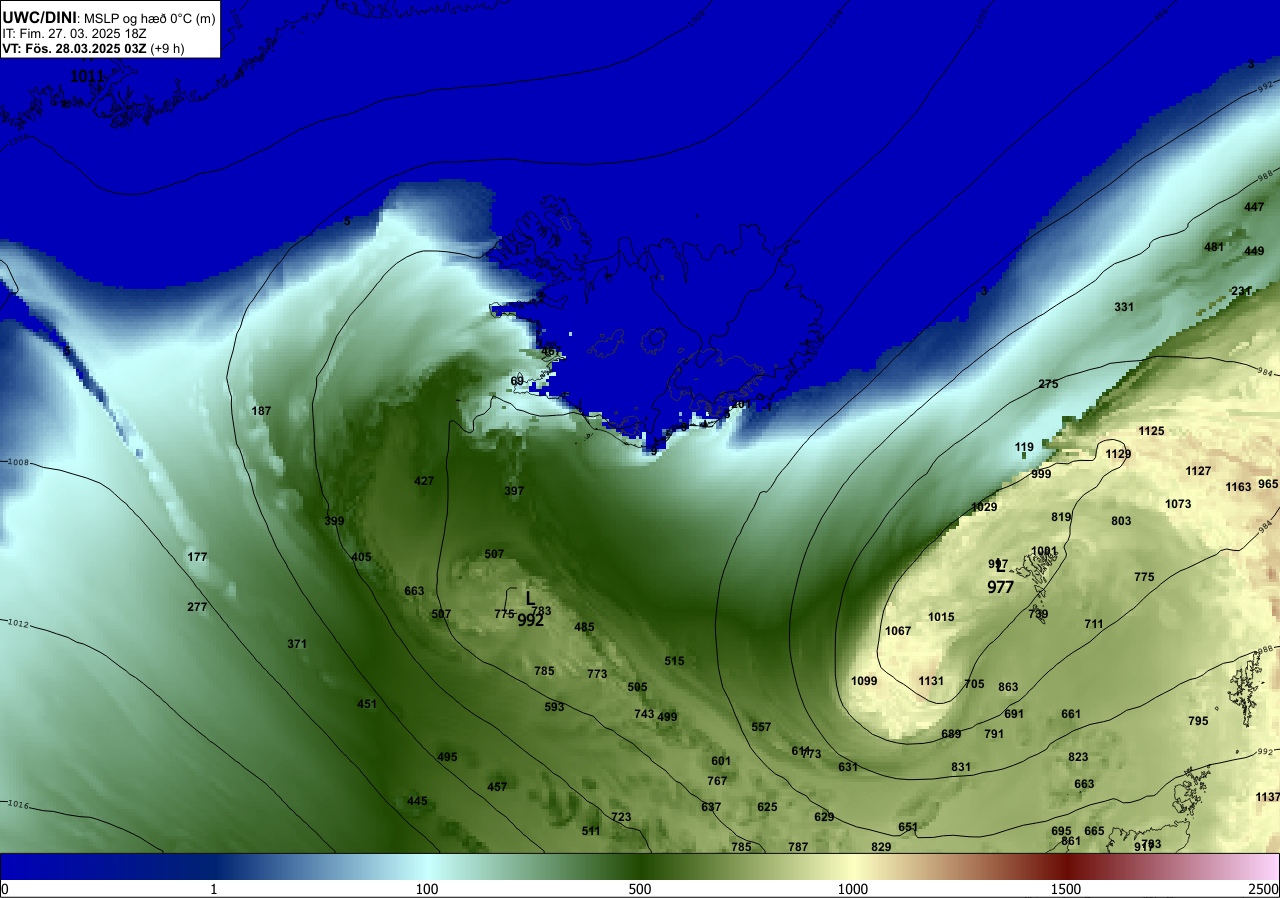Click the 1008 isobar label
The height and width of the screenshot is (898, 1280).
click(18, 463)
